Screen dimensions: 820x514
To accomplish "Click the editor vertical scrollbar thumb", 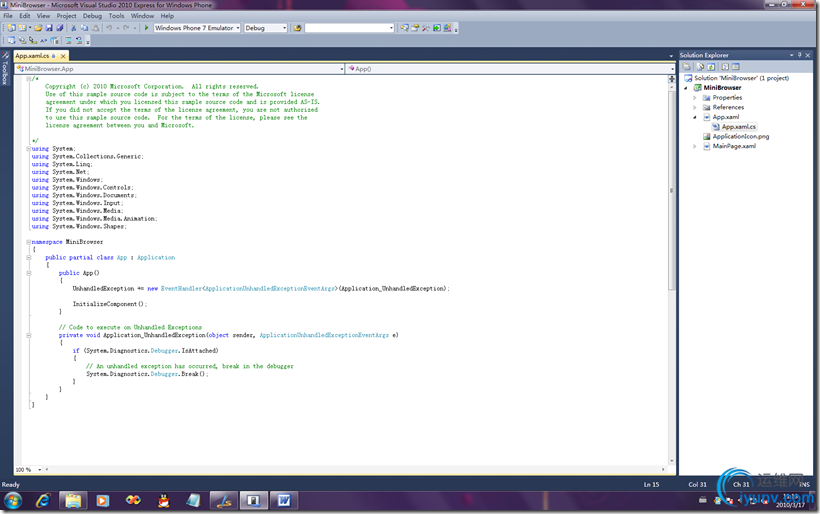I will click(671, 190).
